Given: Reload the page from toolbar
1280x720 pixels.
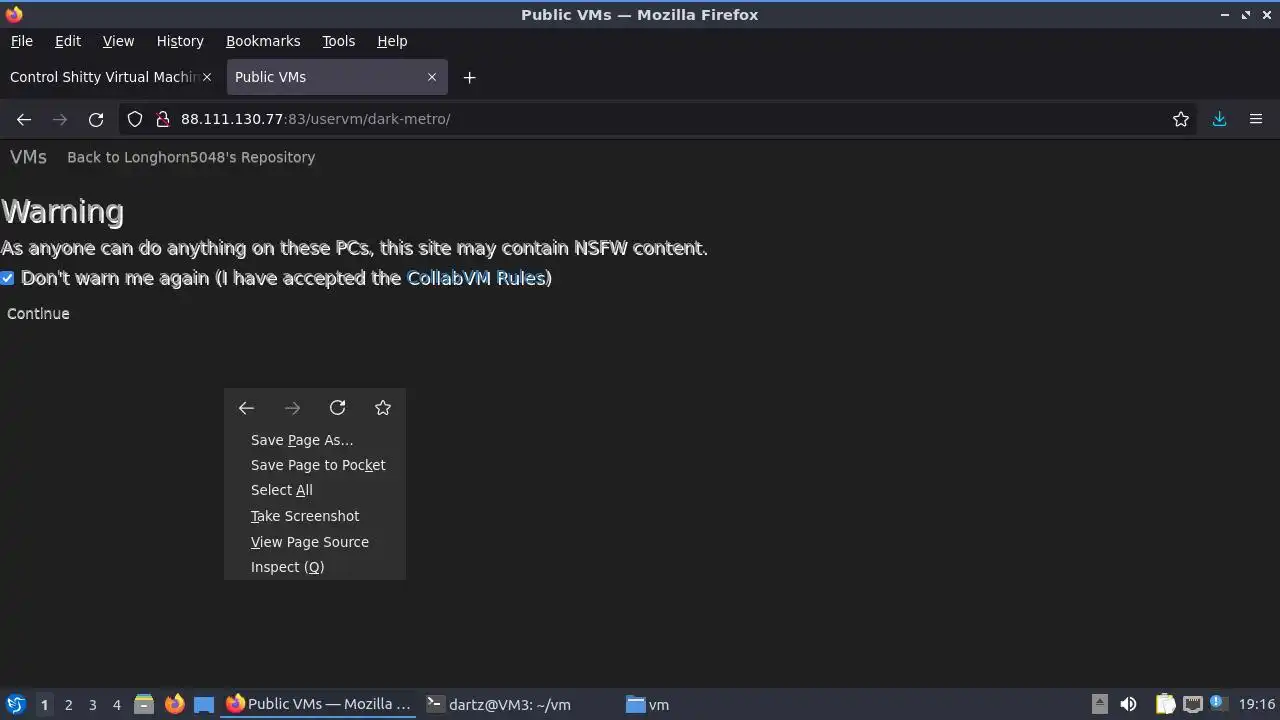Looking at the screenshot, I should point(96,119).
